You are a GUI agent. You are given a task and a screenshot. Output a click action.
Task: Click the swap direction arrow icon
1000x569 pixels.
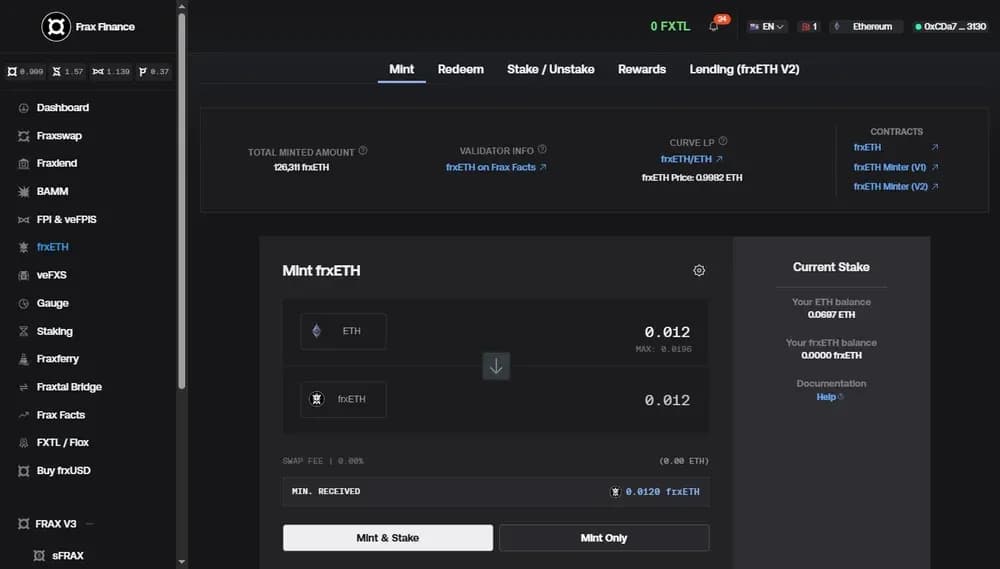click(x=496, y=366)
